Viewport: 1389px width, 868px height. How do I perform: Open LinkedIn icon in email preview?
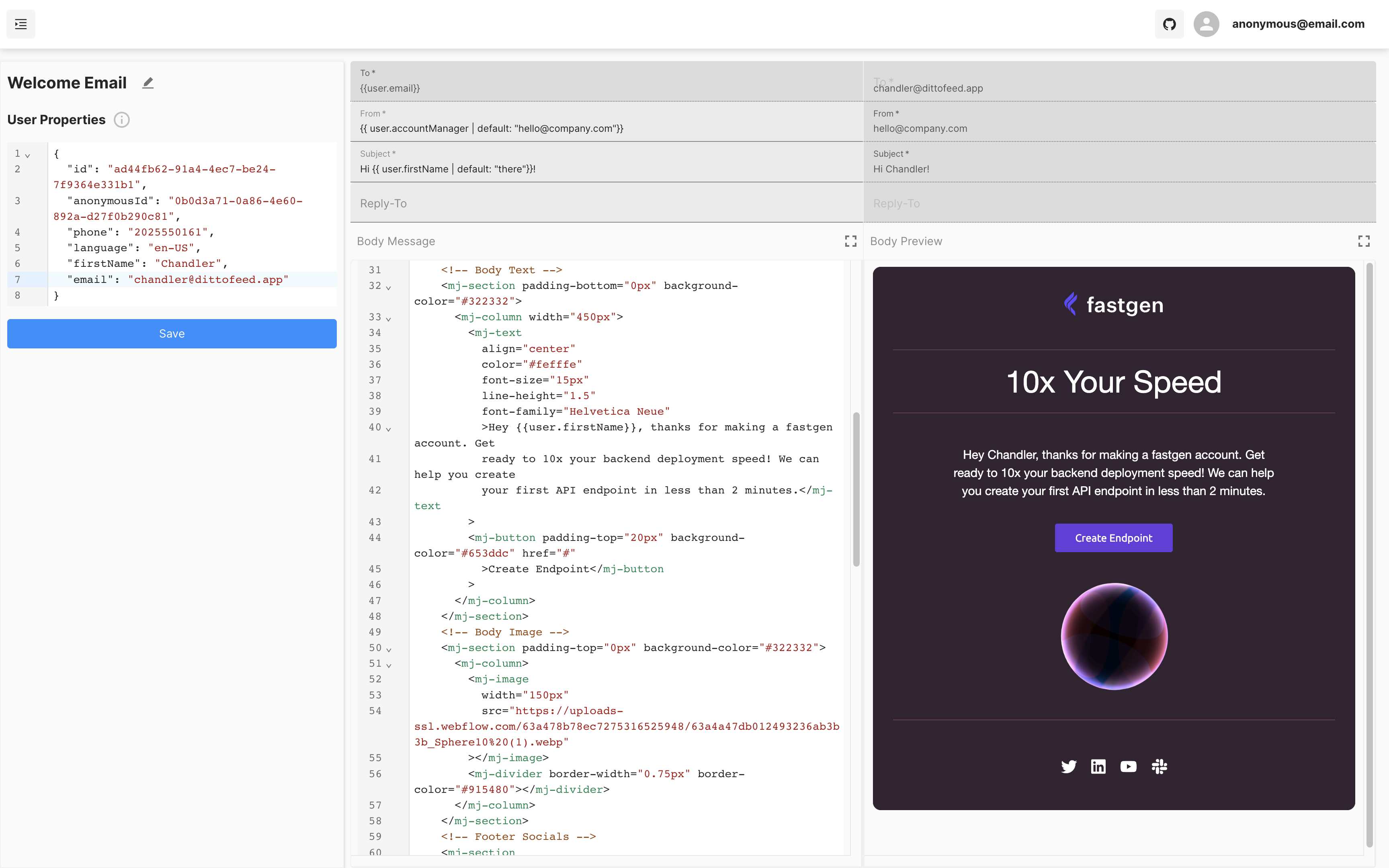click(1098, 766)
